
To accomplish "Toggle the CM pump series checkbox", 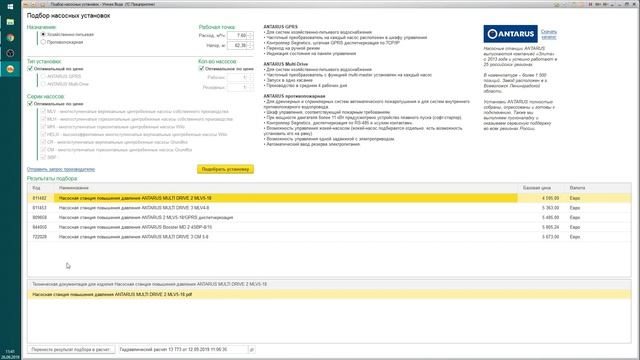I will 43,150.
